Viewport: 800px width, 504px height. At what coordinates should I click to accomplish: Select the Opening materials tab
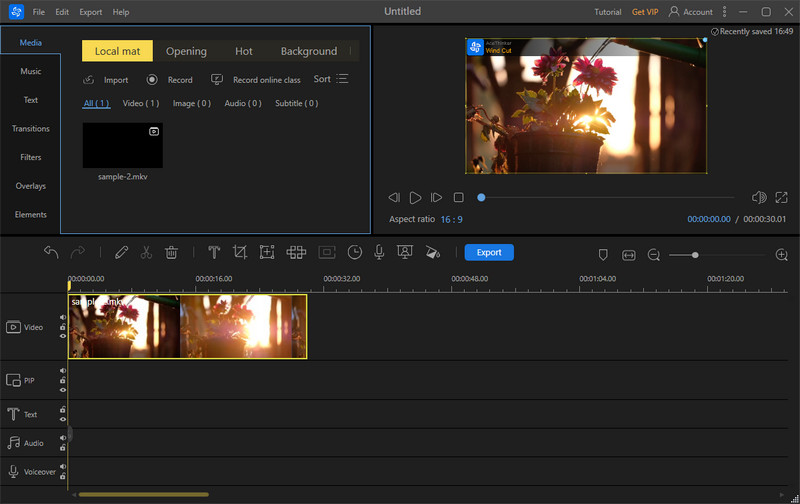[186, 51]
